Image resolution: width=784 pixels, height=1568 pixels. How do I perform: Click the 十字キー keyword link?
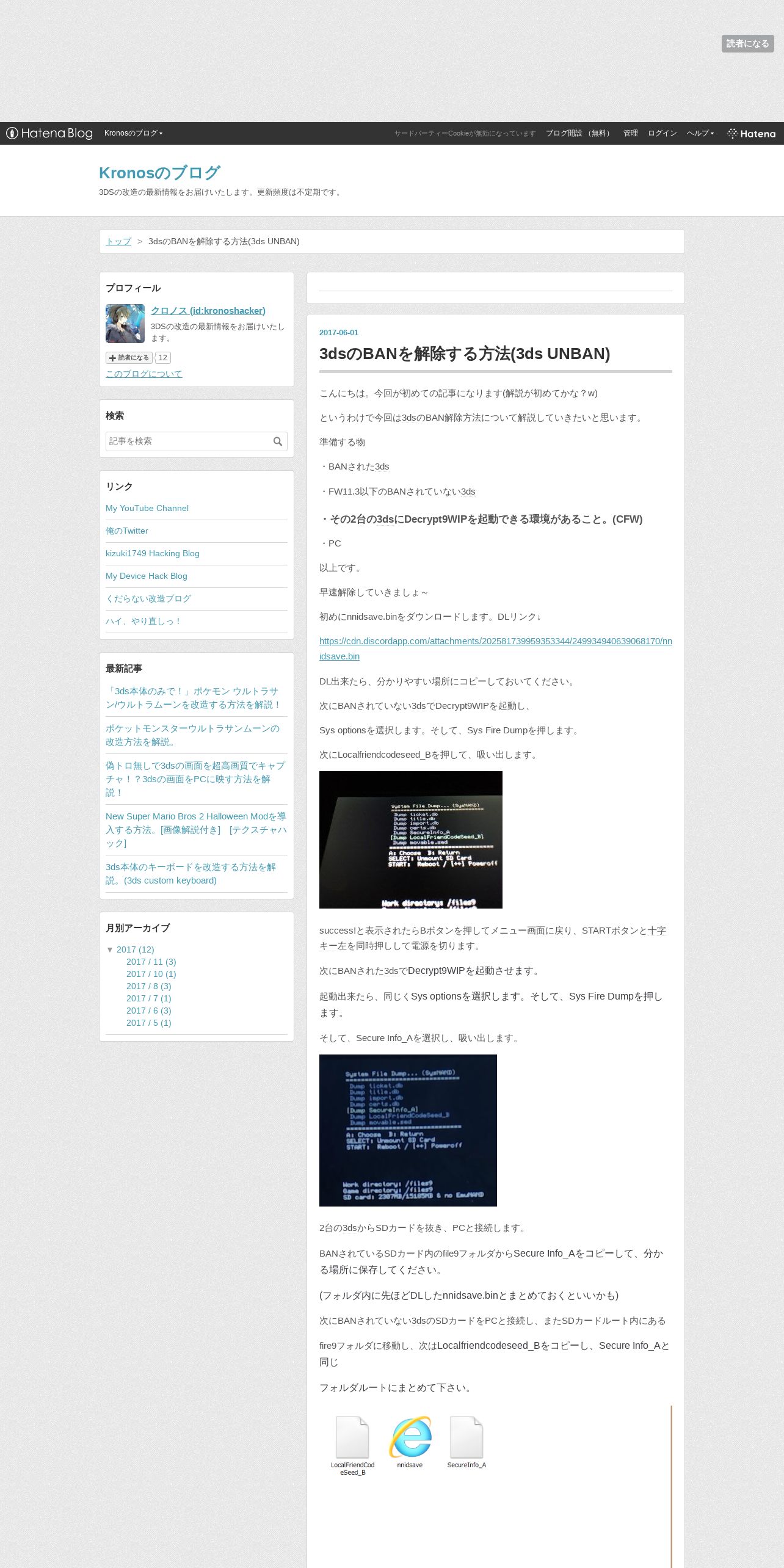(657, 931)
